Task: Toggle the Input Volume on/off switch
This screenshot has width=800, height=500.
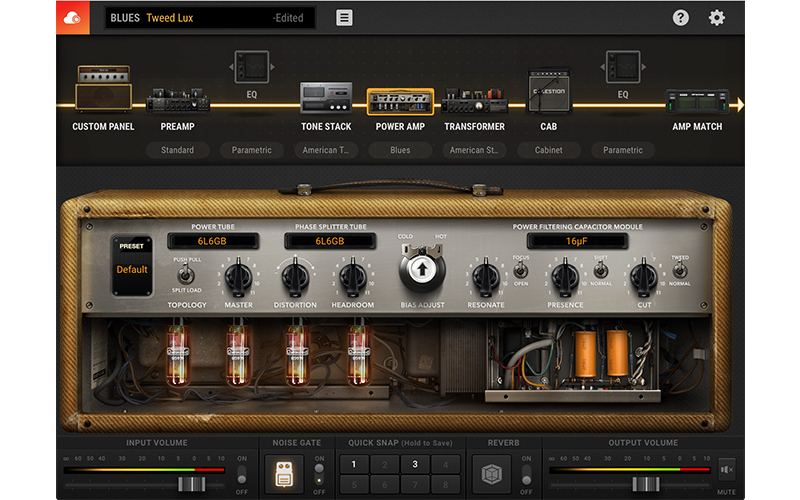Action: click(x=242, y=474)
